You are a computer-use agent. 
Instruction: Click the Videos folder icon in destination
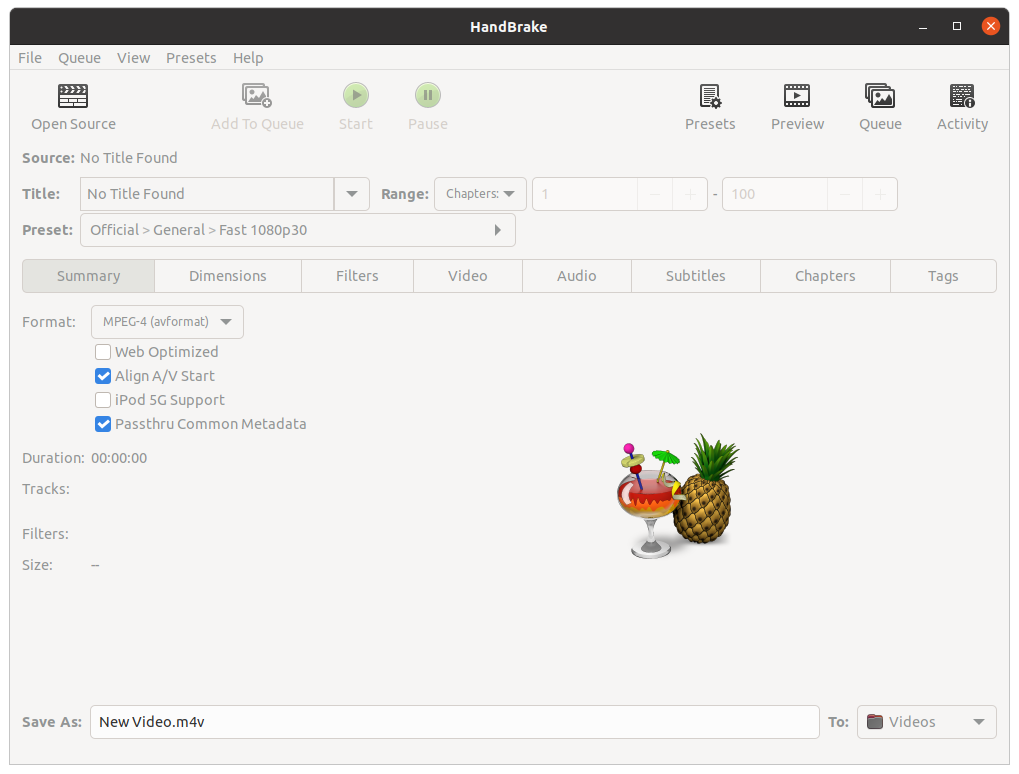point(875,722)
